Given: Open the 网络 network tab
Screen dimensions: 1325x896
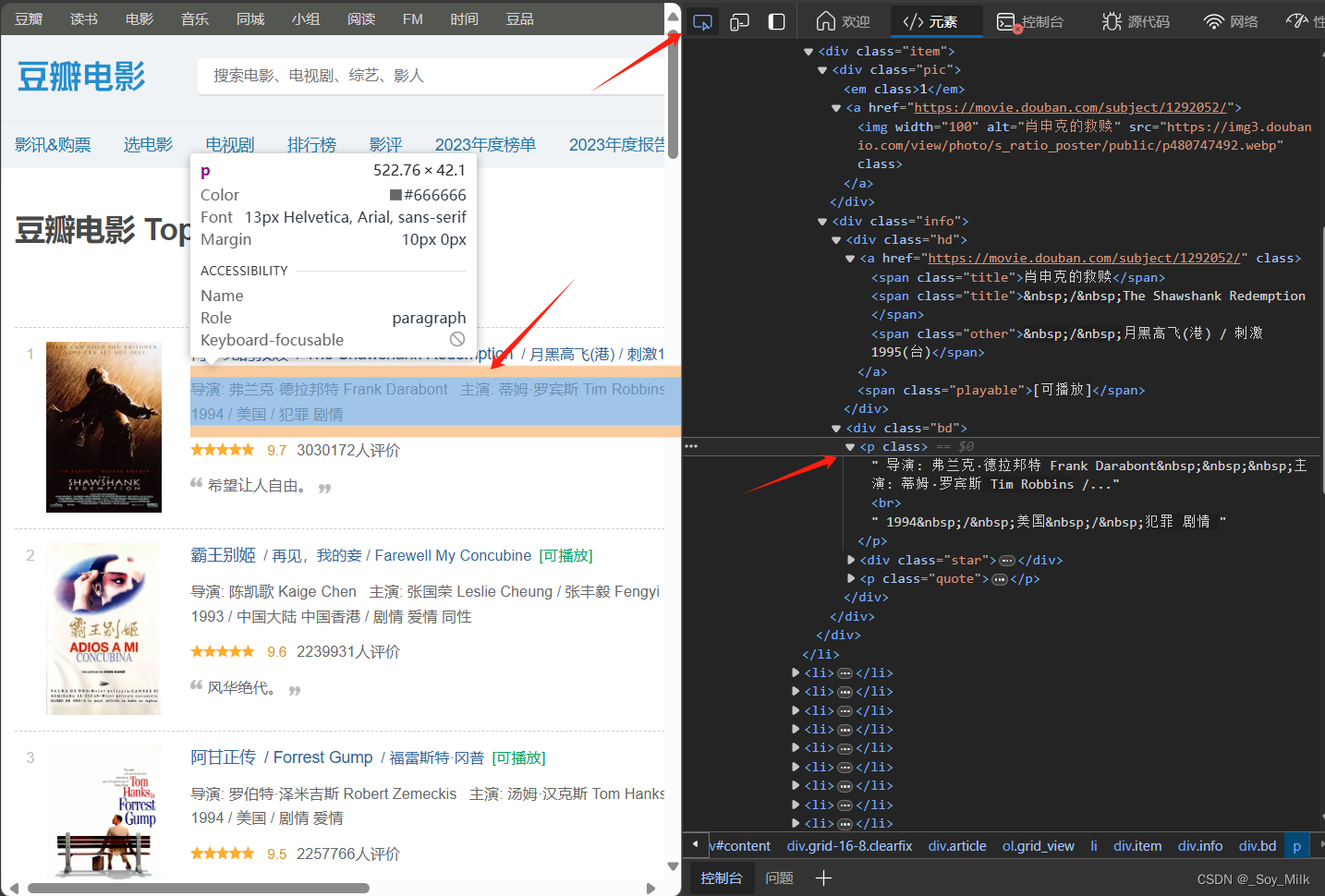Looking at the screenshot, I should tap(1231, 21).
